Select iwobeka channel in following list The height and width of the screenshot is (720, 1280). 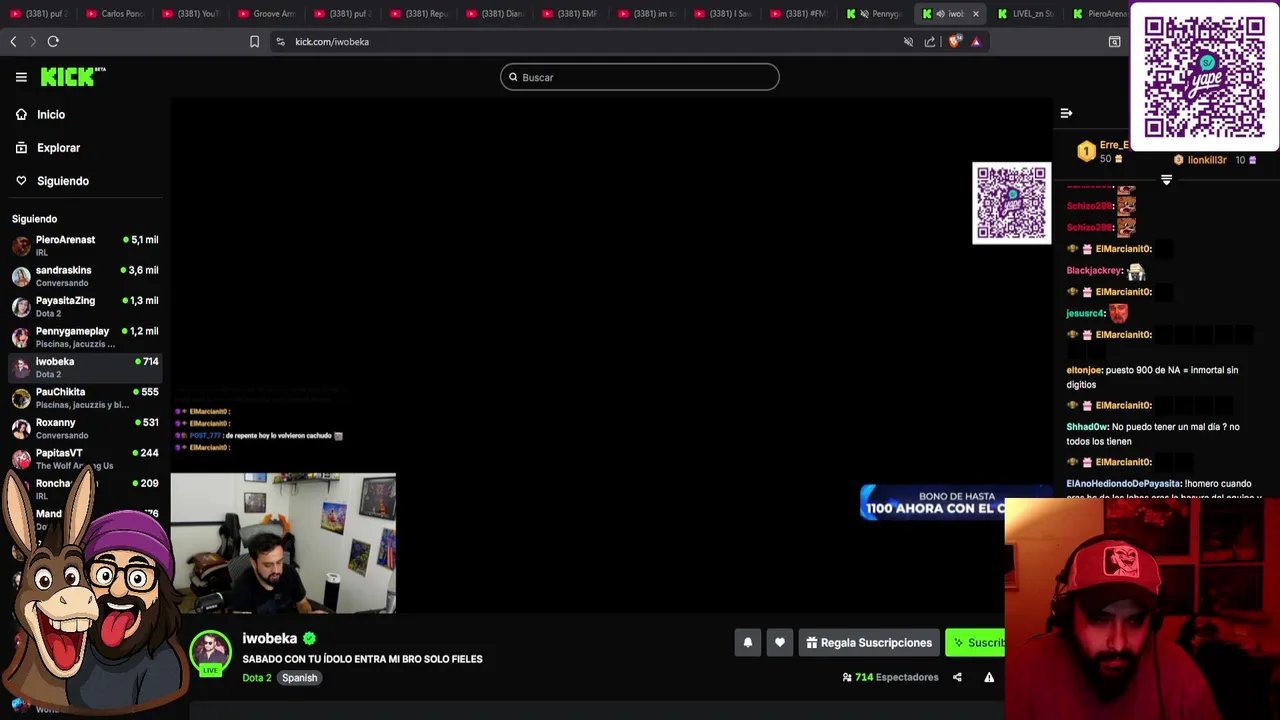point(85,367)
